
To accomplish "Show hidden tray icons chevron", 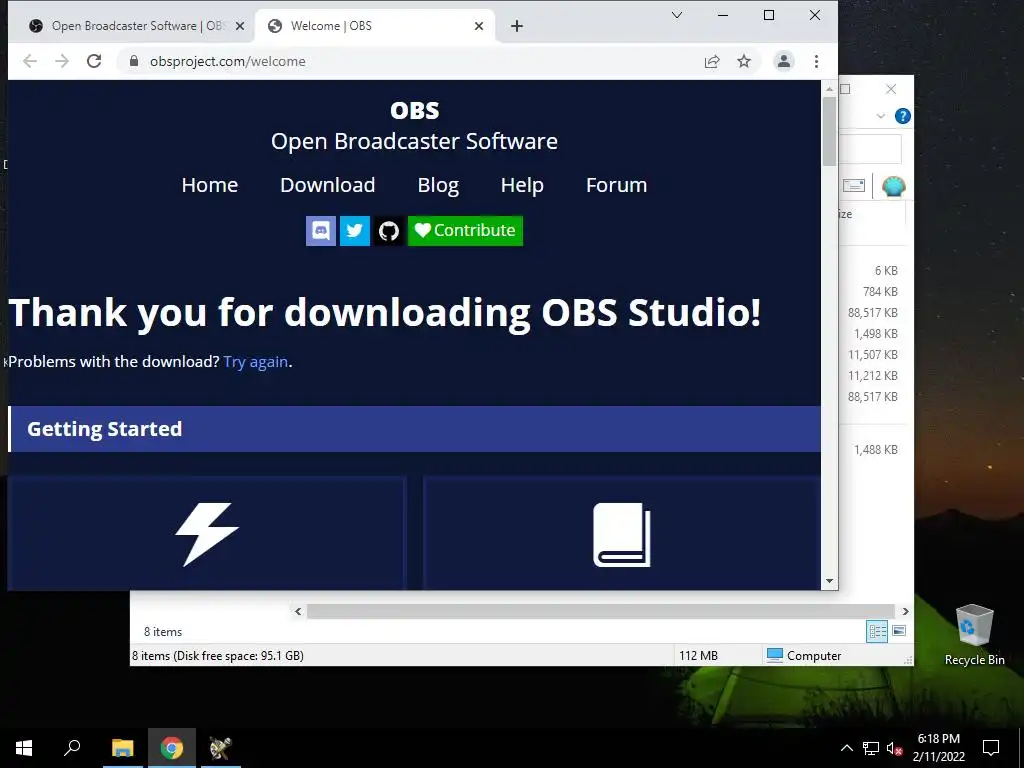I will [x=846, y=748].
